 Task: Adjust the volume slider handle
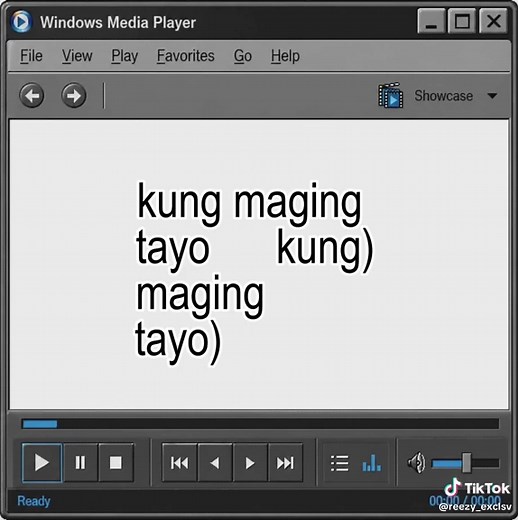click(x=467, y=463)
